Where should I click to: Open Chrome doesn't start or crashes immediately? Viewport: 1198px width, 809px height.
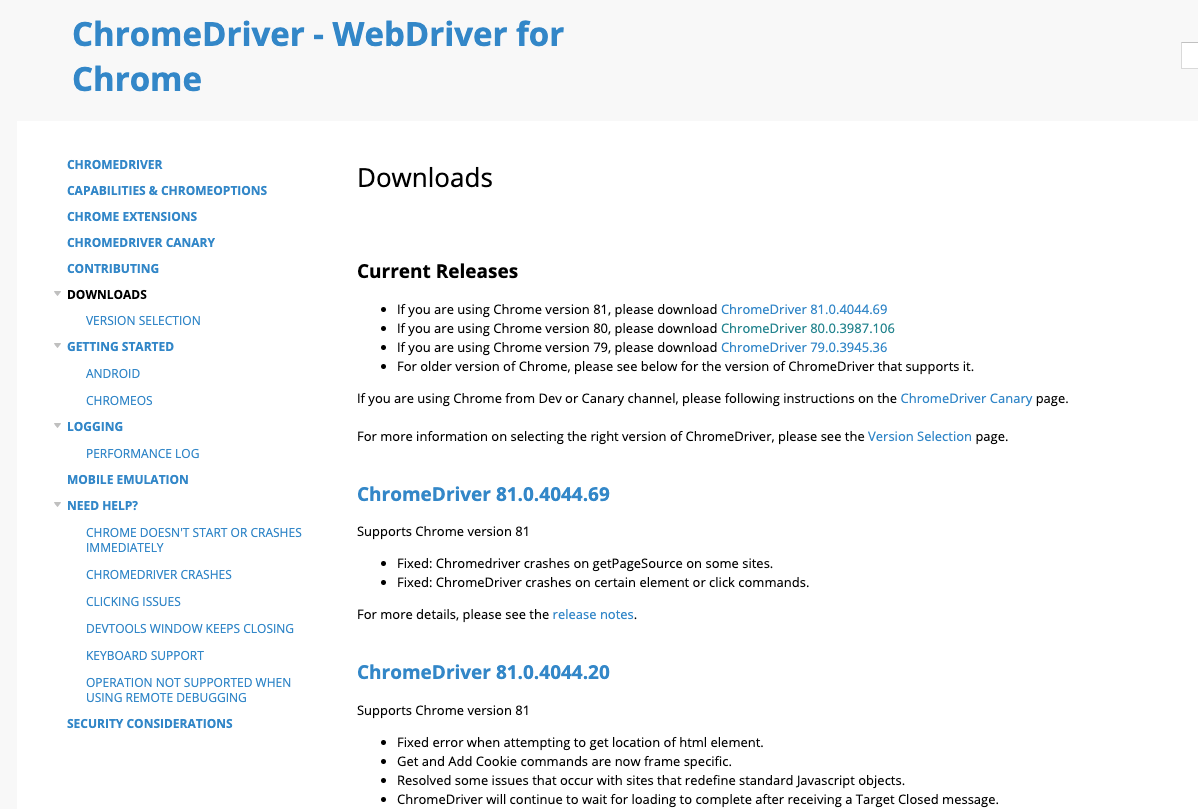193,540
